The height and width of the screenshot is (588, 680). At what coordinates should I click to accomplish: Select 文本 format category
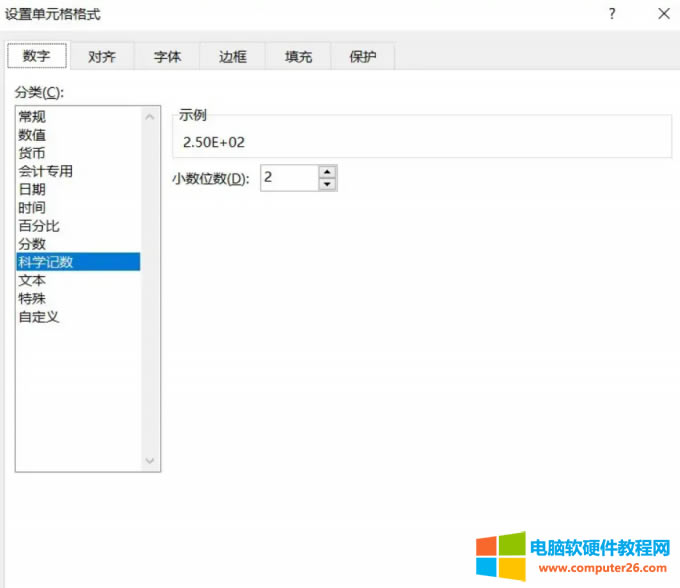(32, 280)
